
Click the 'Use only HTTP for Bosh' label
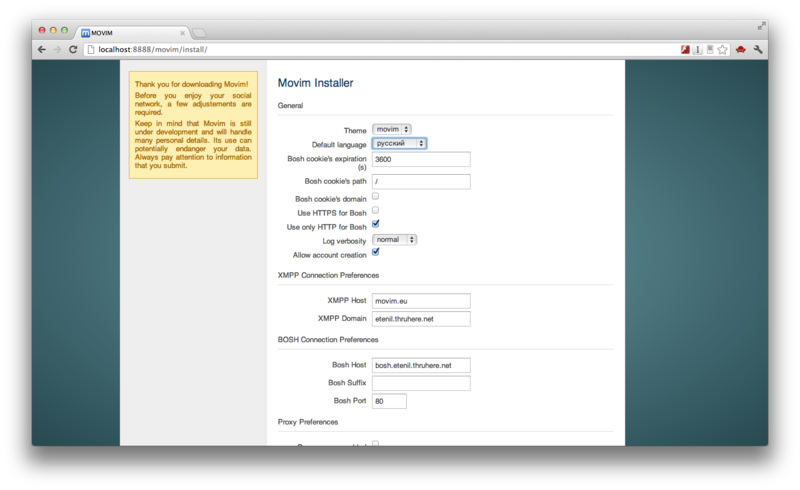point(327,227)
